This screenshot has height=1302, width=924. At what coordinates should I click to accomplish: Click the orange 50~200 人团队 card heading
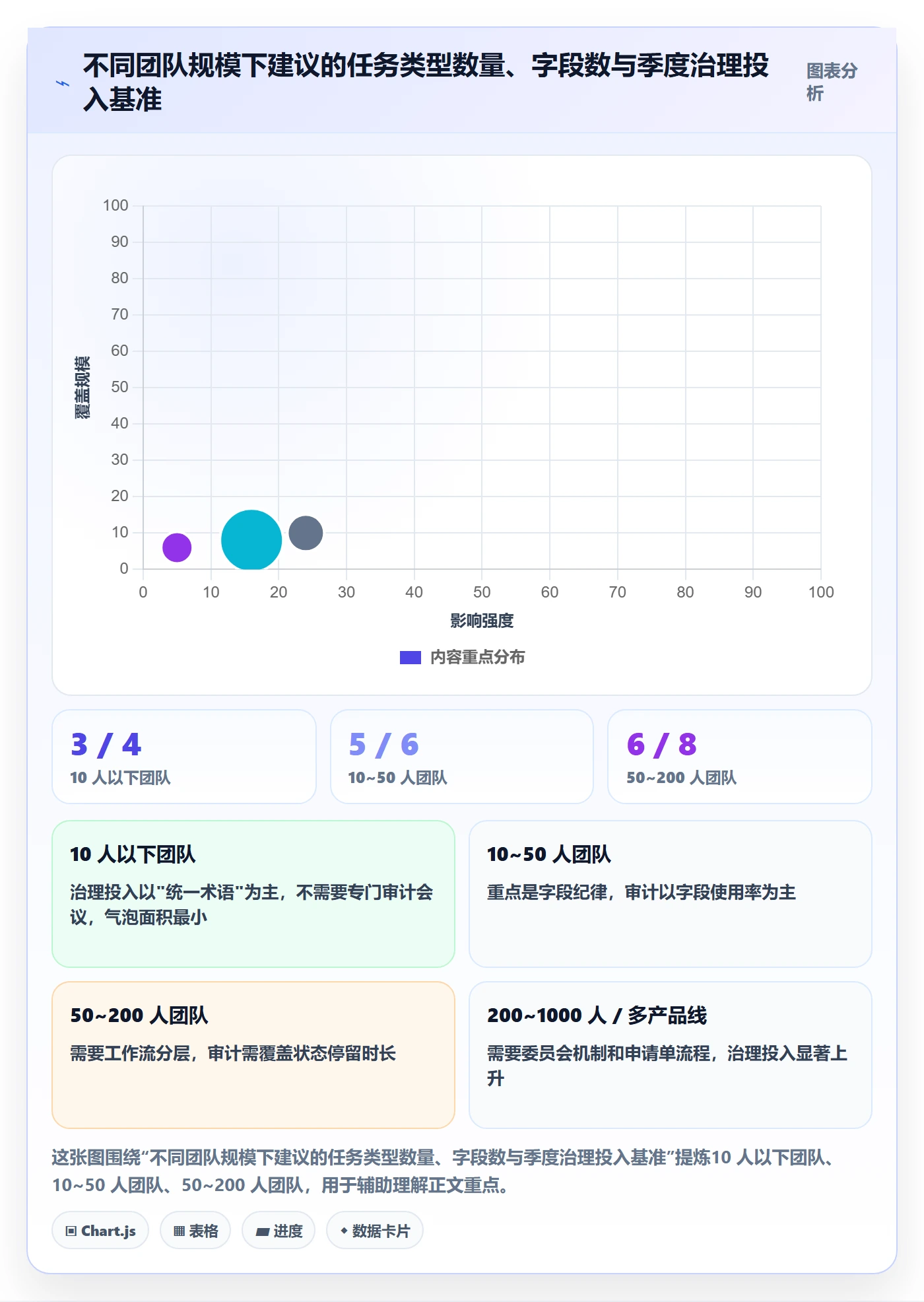click(x=139, y=1015)
